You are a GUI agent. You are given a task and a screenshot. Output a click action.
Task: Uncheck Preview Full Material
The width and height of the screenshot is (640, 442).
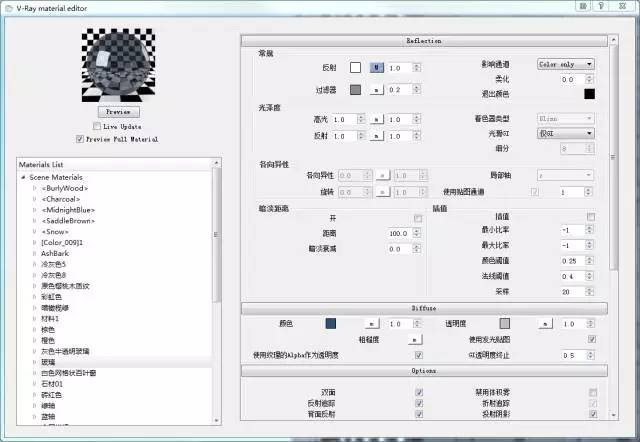[80, 139]
